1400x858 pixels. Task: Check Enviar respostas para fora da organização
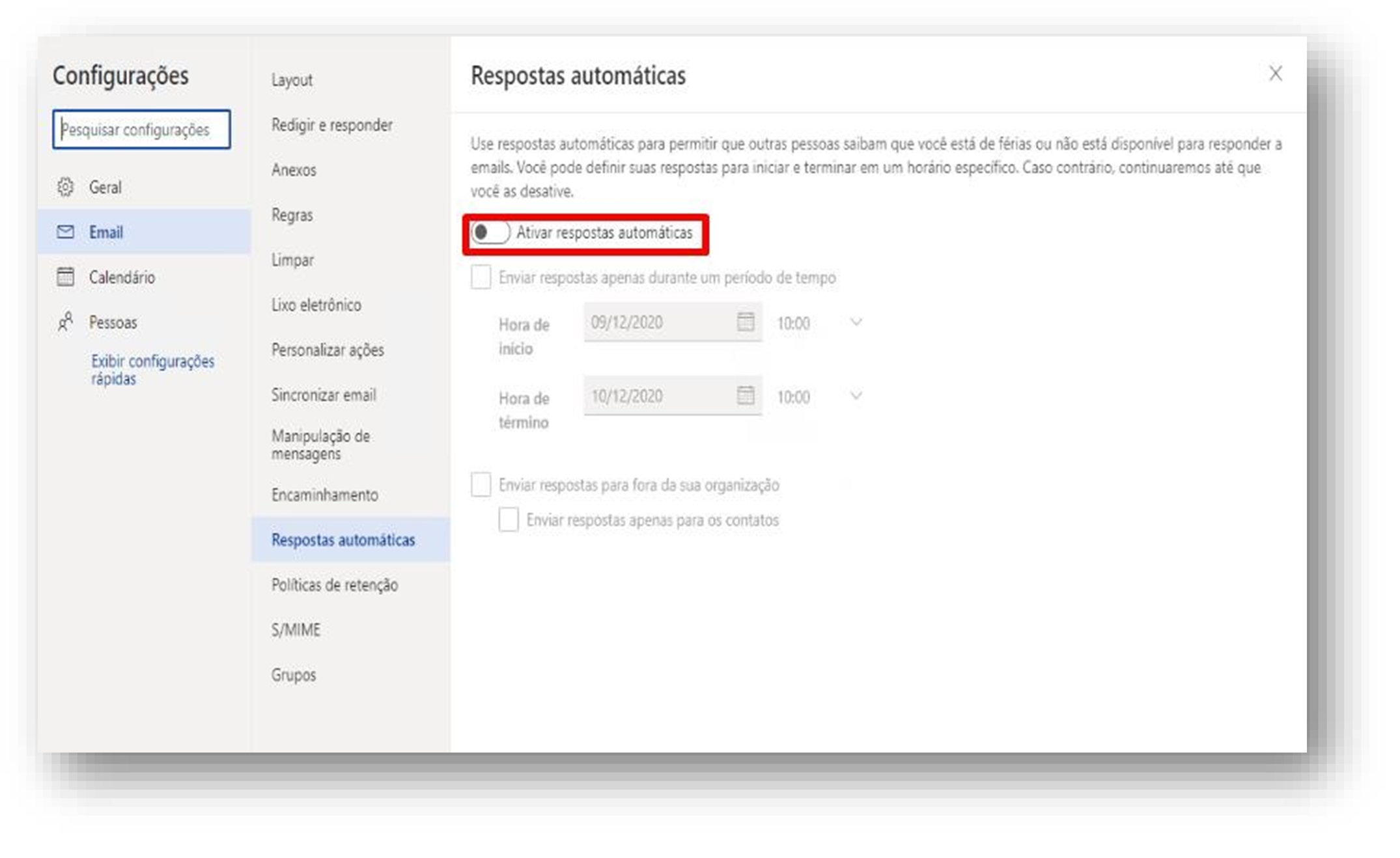[x=481, y=485]
